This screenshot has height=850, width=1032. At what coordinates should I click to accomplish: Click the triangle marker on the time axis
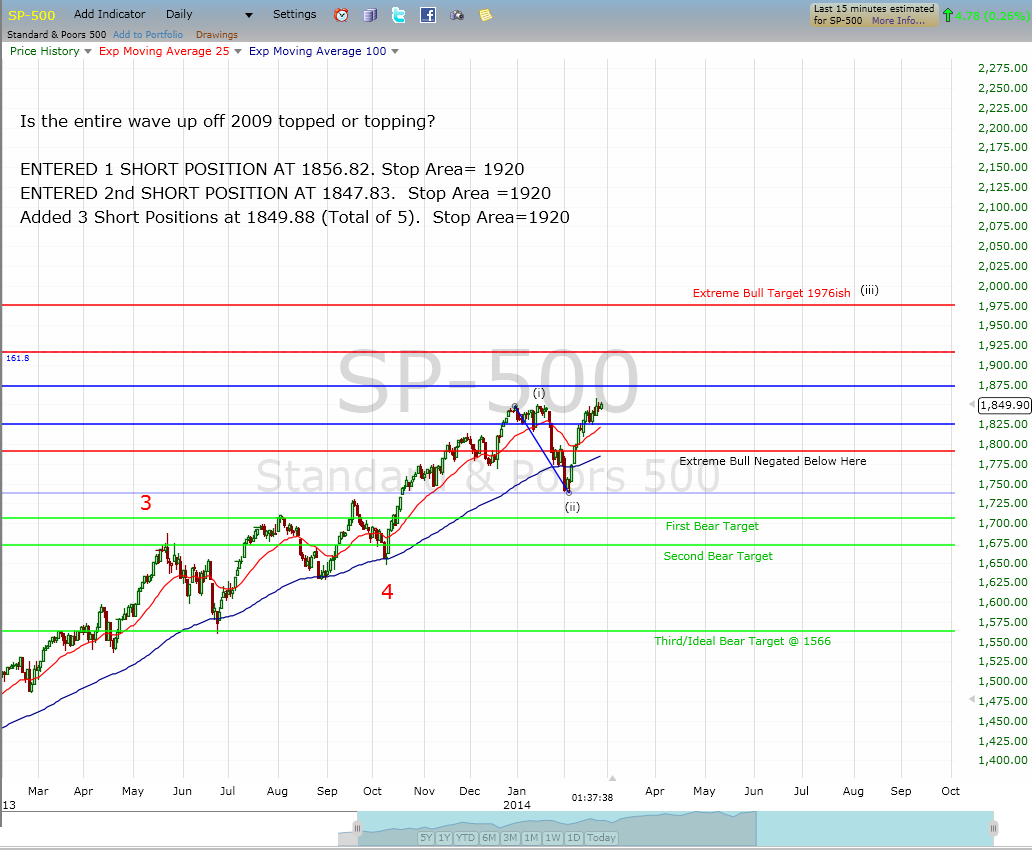(612, 778)
